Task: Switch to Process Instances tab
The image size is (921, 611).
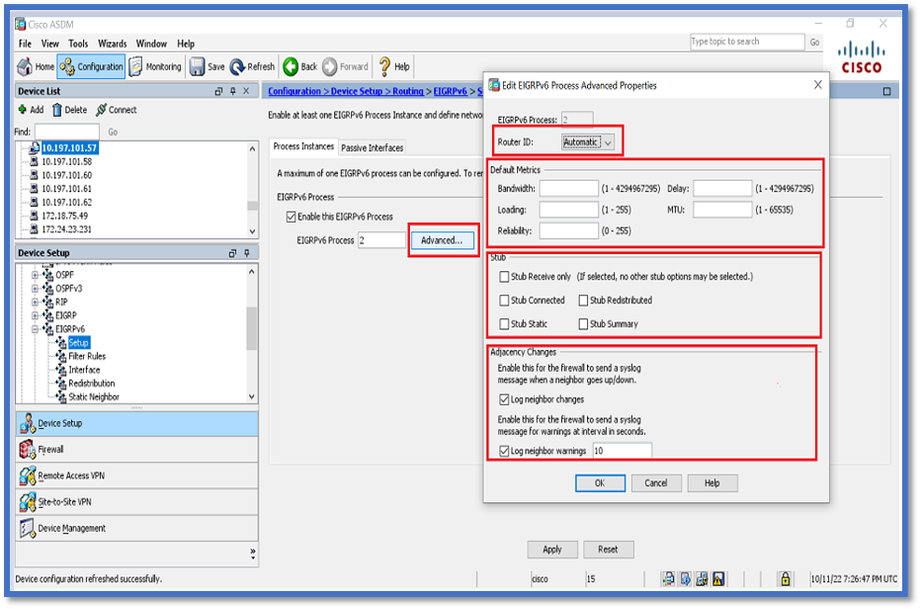Action: tap(304, 146)
